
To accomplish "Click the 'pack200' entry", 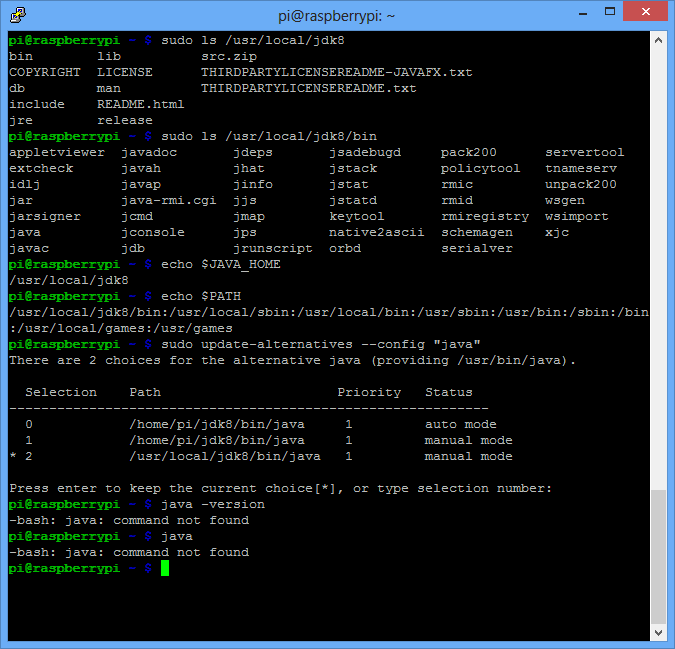I will coord(469,152).
